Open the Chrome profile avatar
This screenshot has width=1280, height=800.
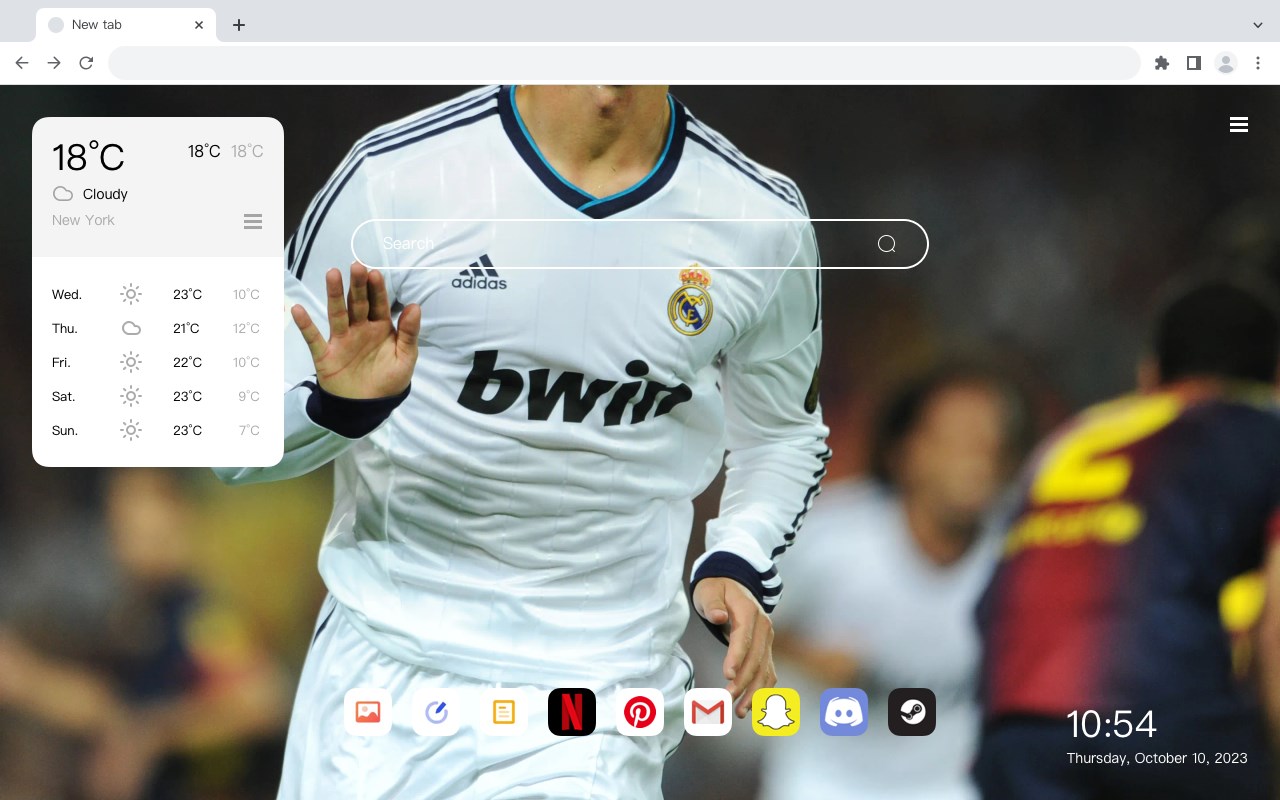point(1226,63)
